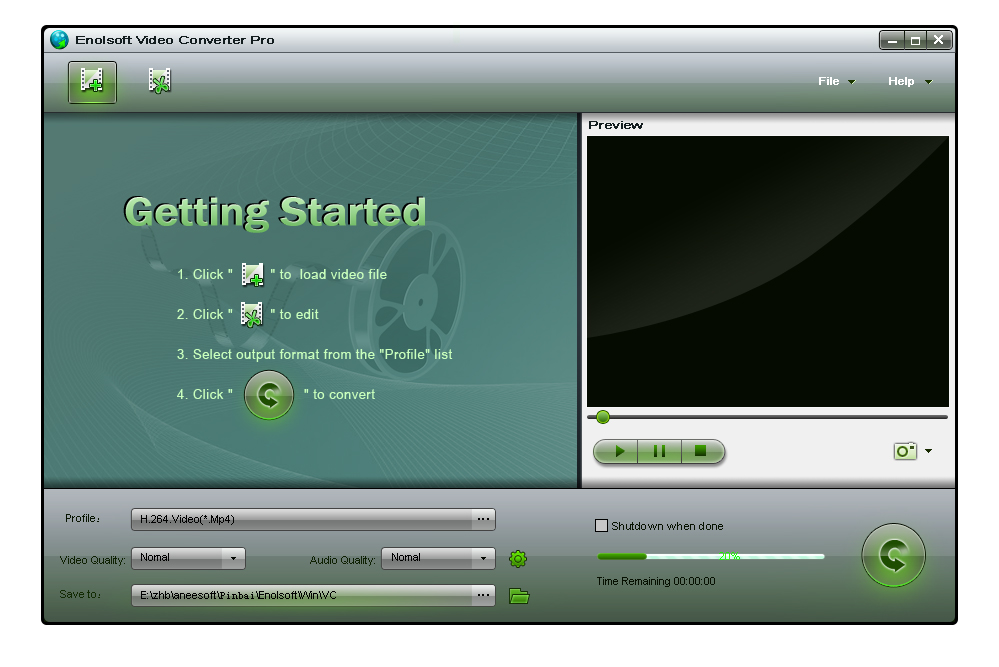
Task: Open the File menu
Action: 836,81
